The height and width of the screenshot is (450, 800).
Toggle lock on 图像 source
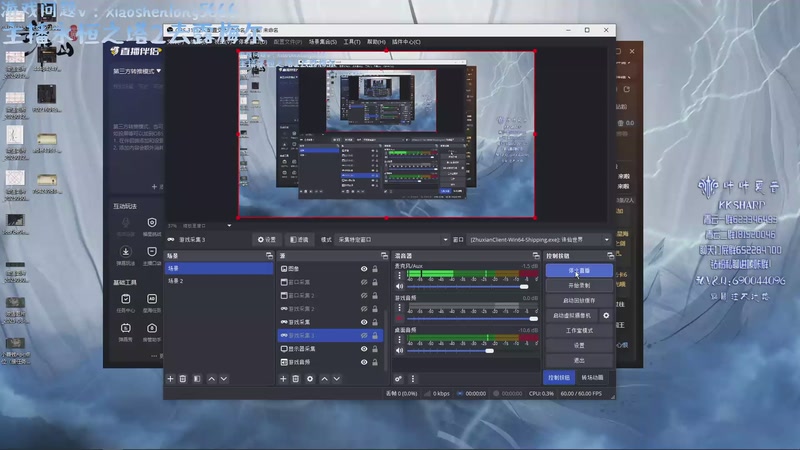pos(375,268)
